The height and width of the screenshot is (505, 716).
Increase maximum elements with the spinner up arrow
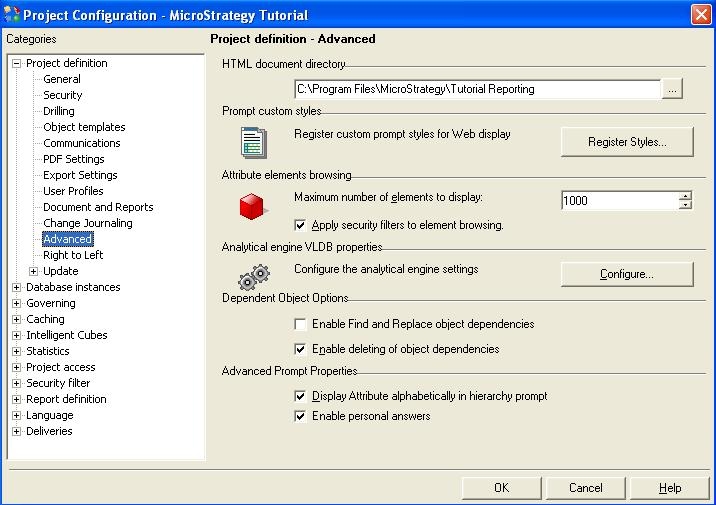tap(685, 196)
